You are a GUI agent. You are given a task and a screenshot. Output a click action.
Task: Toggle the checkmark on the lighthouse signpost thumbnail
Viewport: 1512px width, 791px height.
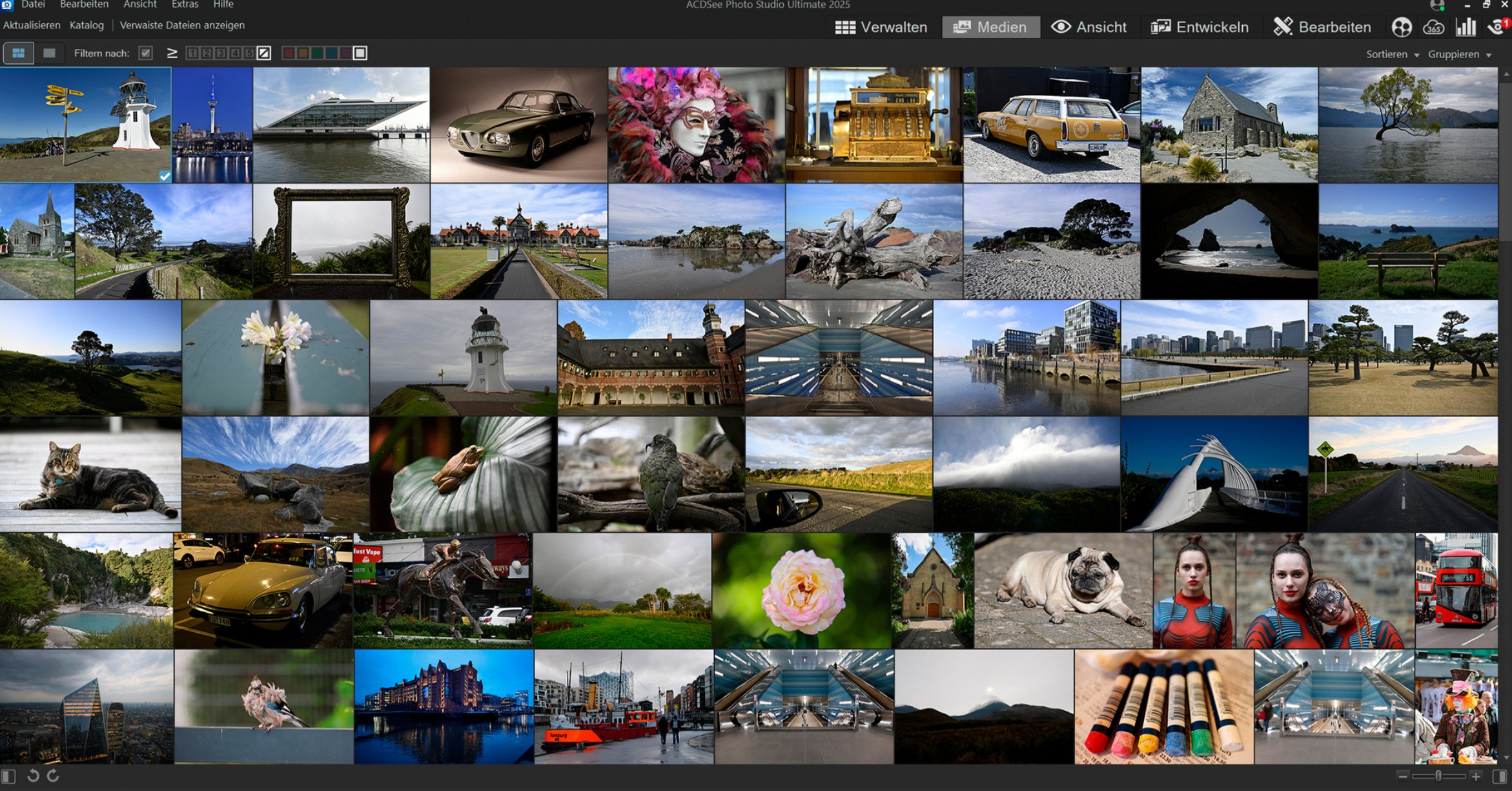coord(165,176)
